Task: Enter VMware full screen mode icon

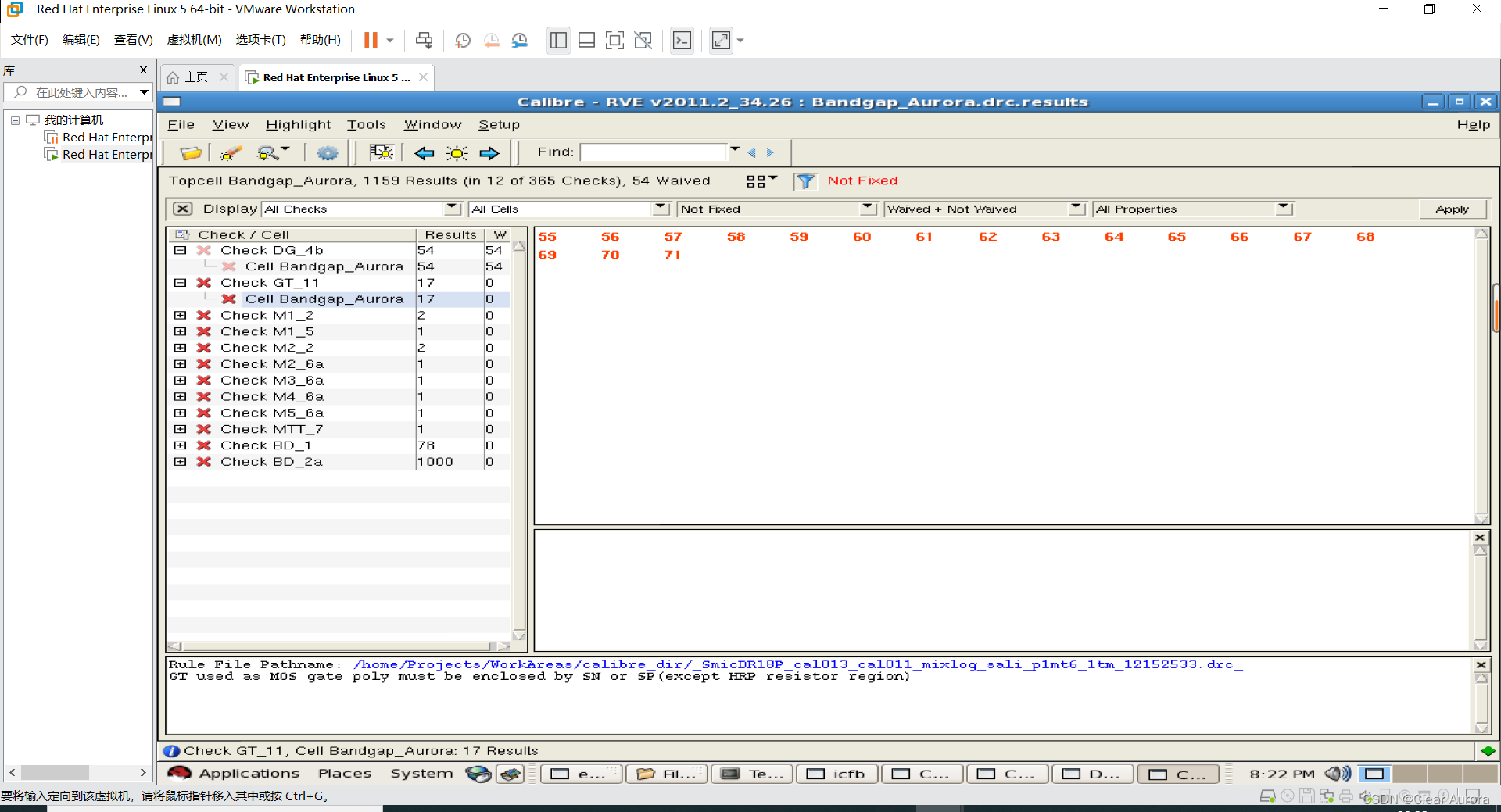Action: click(x=615, y=40)
